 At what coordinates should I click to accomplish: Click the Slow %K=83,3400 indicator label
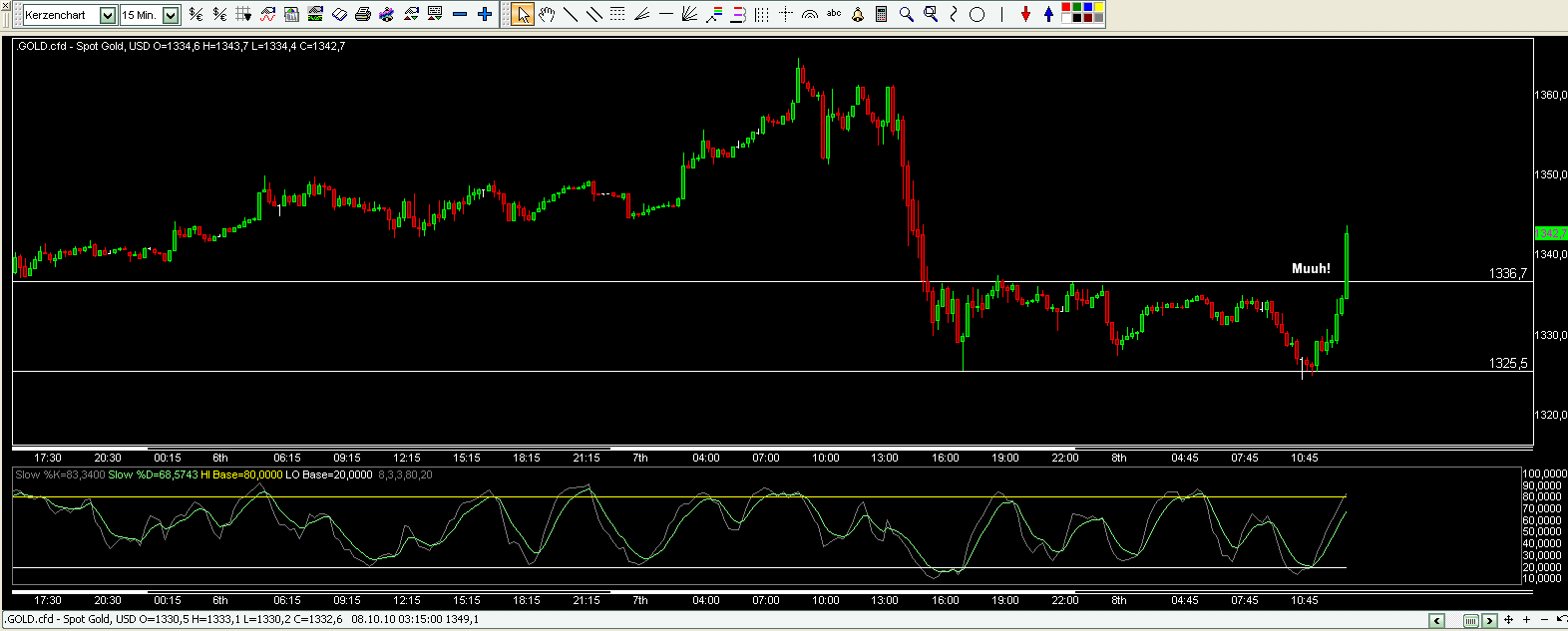[60, 474]
